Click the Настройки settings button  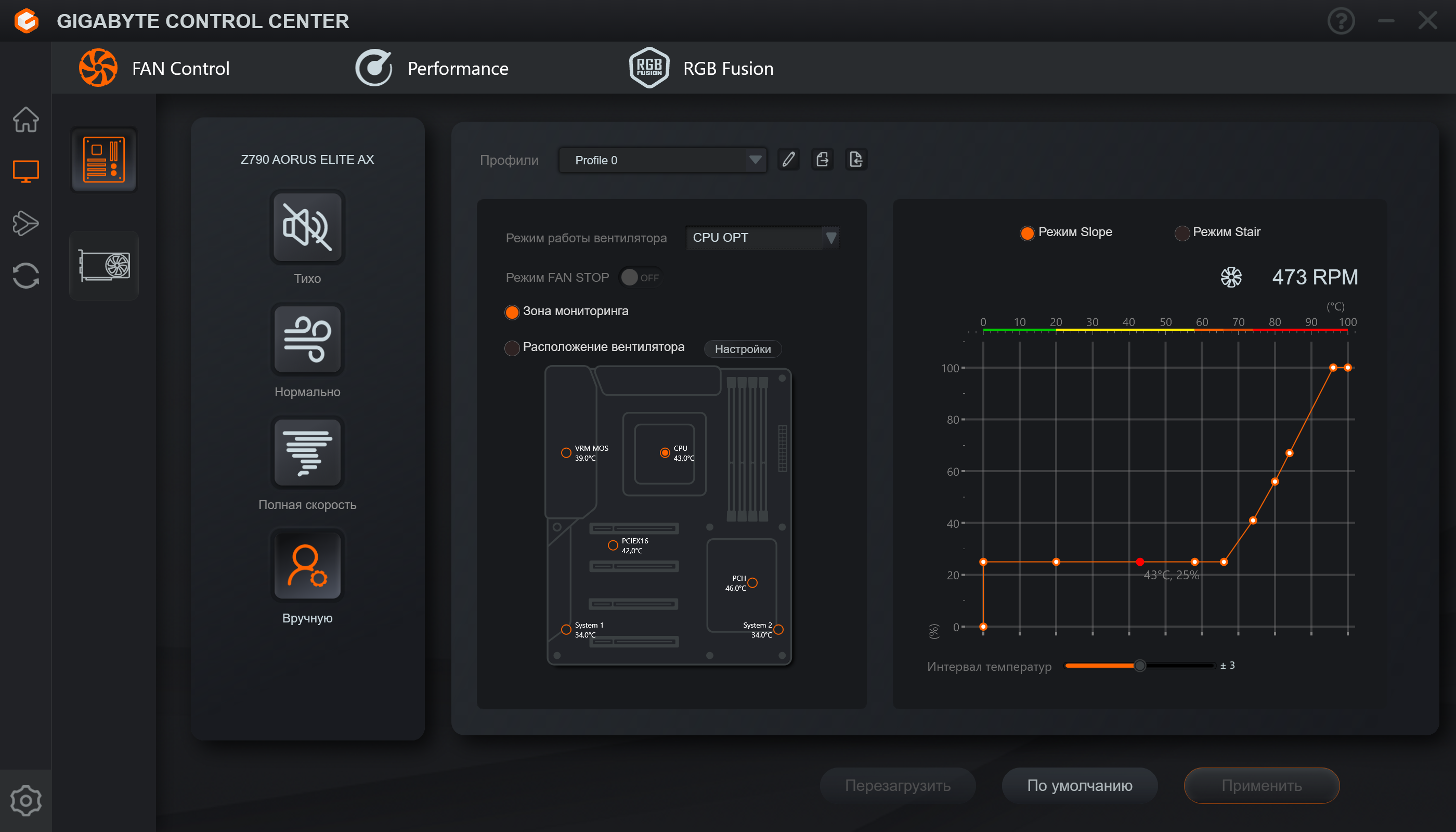pos(742,348)
